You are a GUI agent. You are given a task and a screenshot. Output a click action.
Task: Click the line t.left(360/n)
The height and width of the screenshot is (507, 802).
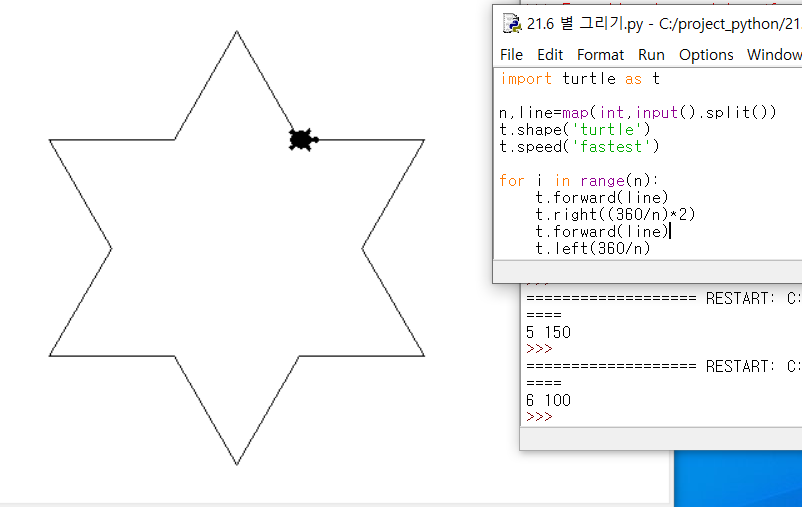(593, 249)
